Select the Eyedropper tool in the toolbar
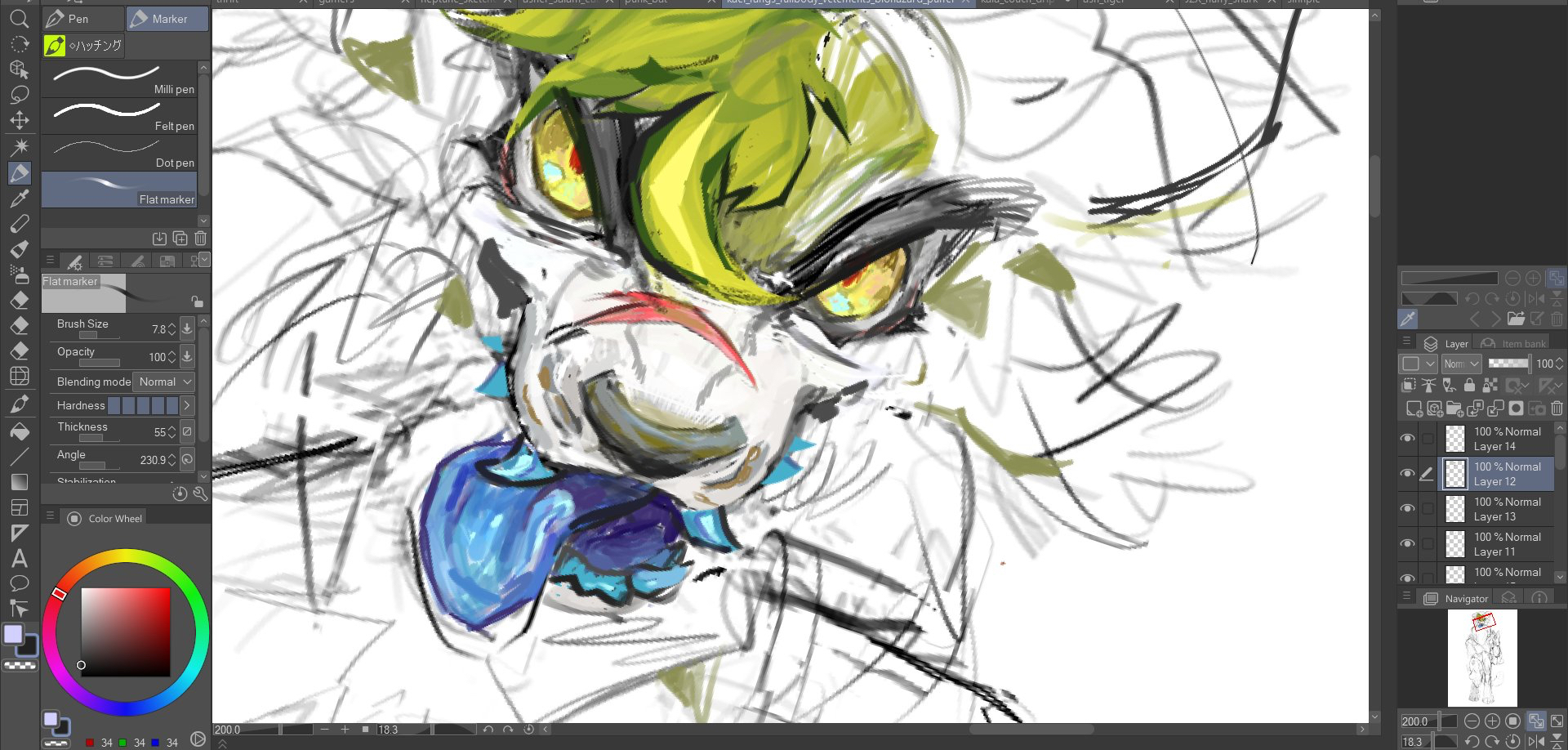 click(x=19, y=198)
